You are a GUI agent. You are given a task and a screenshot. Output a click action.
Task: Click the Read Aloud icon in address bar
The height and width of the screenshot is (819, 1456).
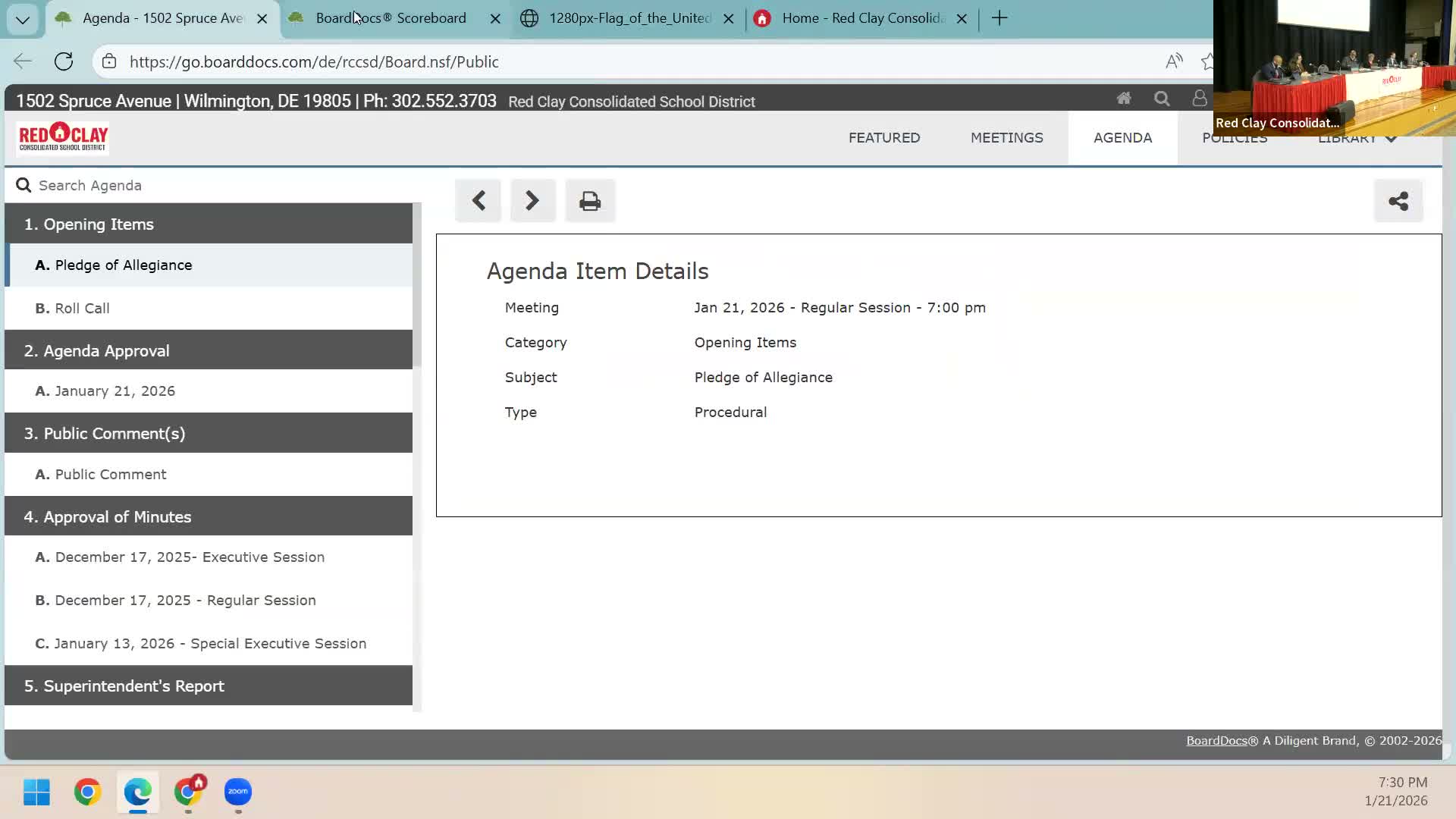click(x=1173, y=61)
